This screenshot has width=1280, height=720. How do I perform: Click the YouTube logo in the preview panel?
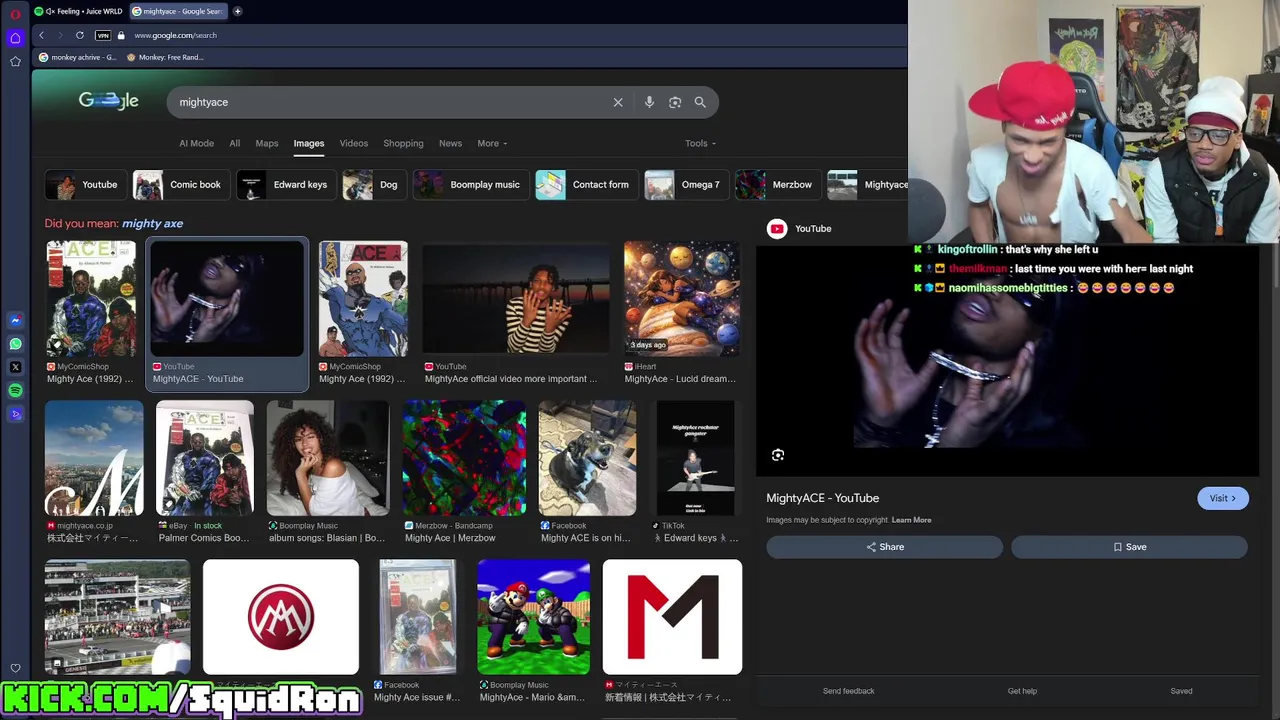pos(777,229)
